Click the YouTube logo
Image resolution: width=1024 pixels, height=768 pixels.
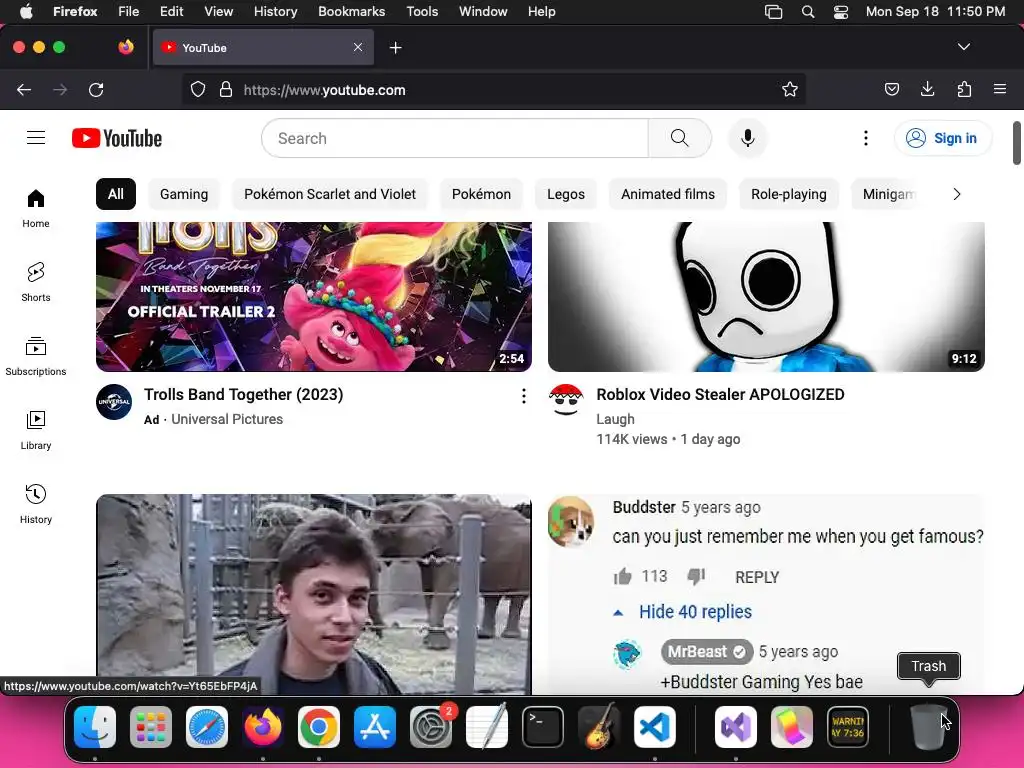(x=117, y=138)
